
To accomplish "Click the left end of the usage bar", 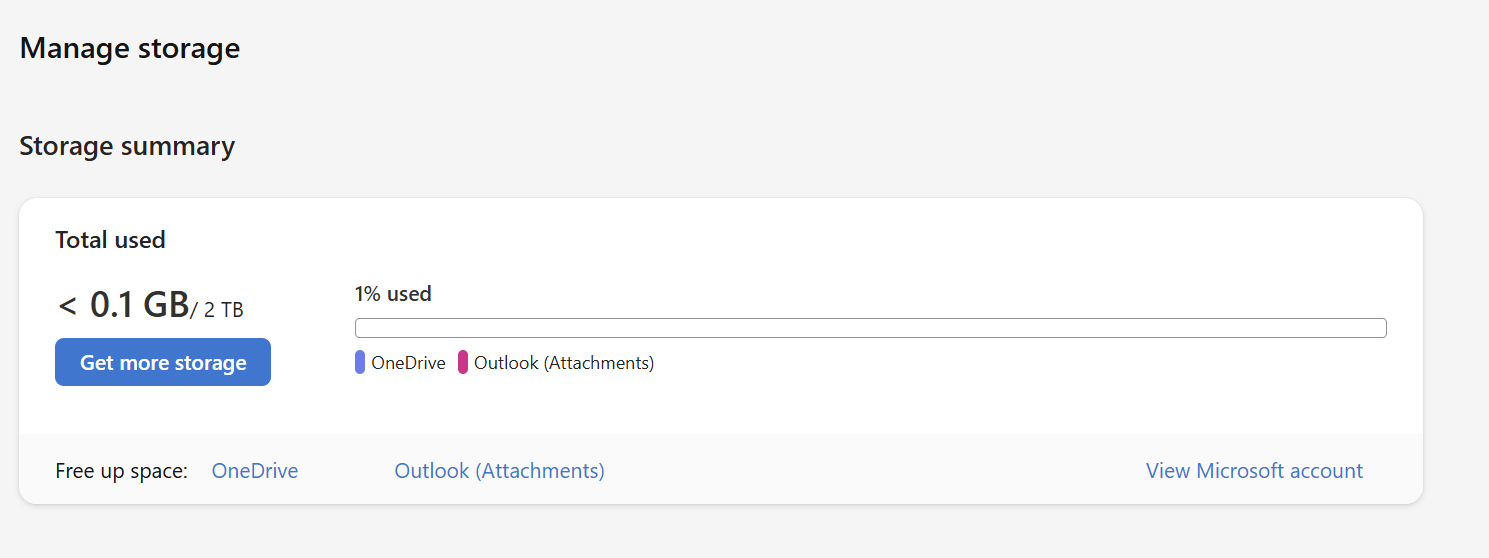I will pyautogui.click(x=359, y=328).
